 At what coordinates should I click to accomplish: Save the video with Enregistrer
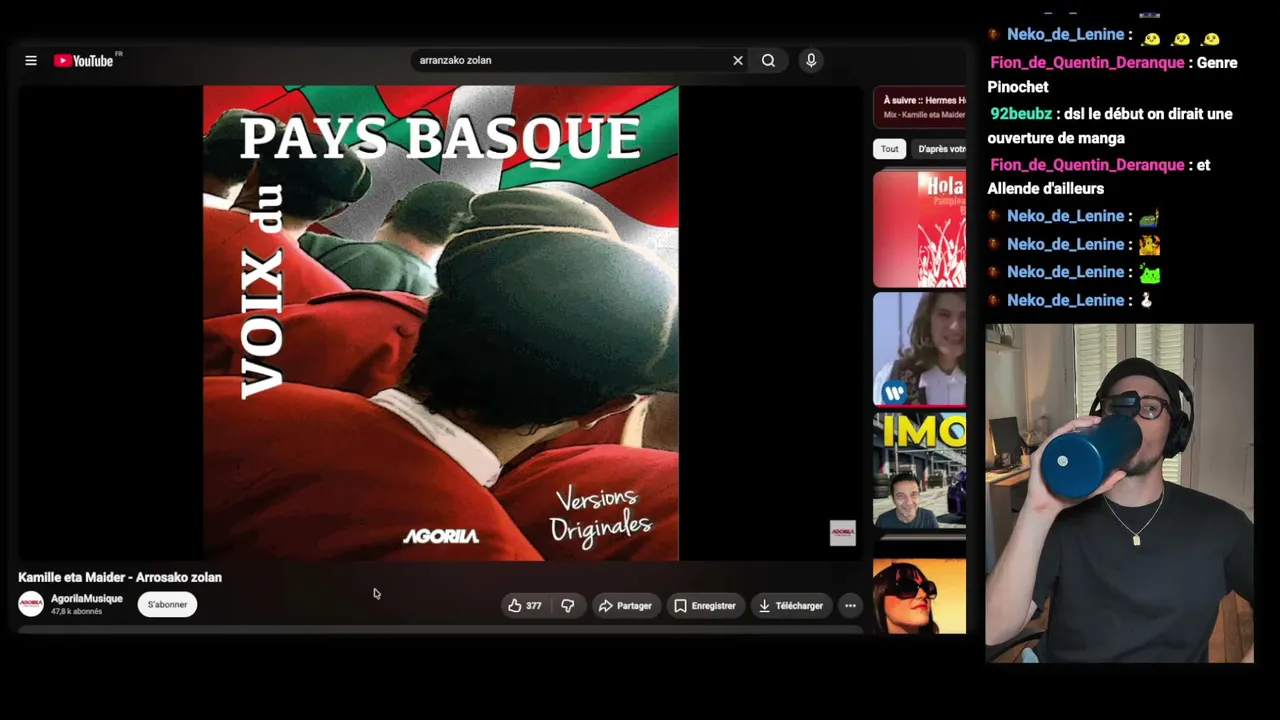click(x=705, y=606)
